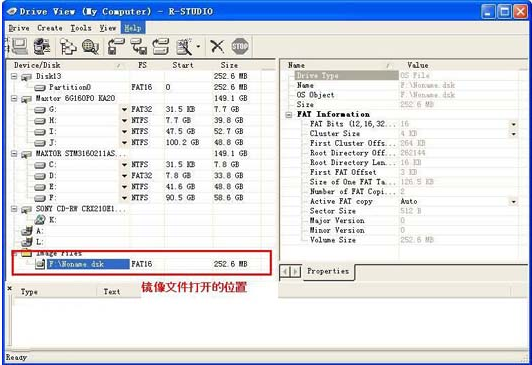The image size is (532, 365).
Task: Click the Type column header in the log
Action: tap(54, 292)
